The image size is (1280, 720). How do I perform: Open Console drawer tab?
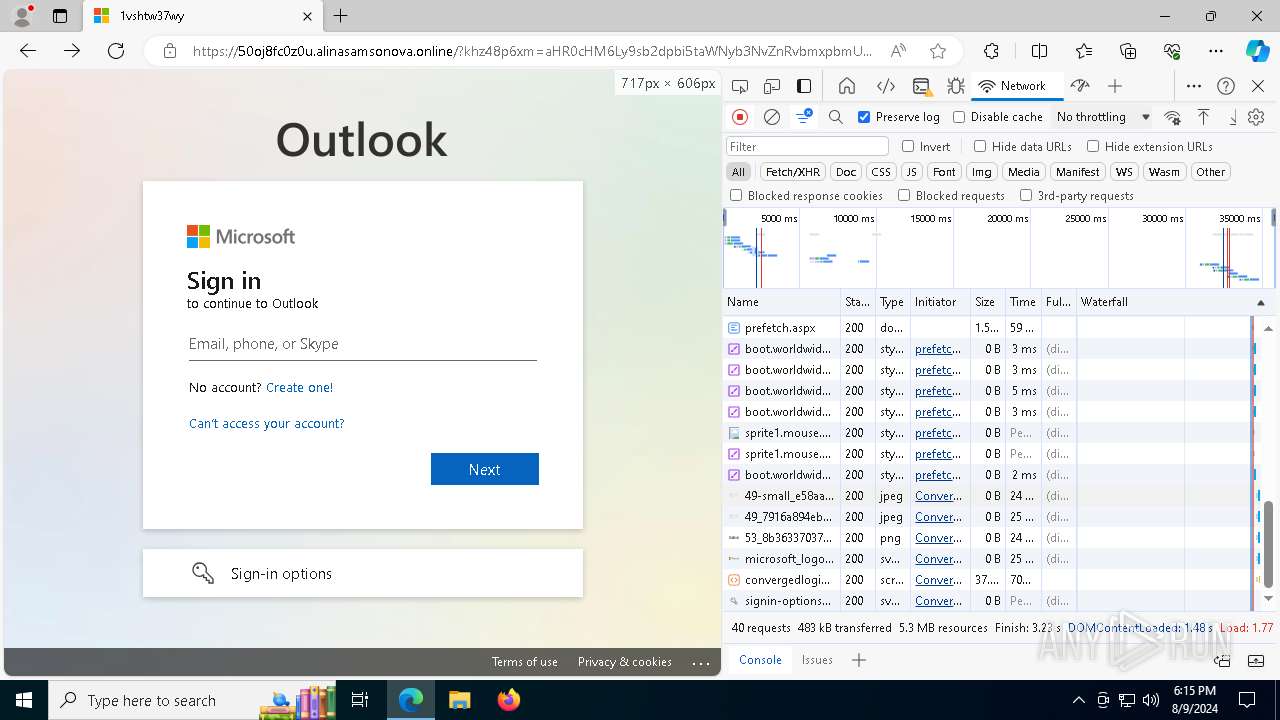[x=760, y=660]
